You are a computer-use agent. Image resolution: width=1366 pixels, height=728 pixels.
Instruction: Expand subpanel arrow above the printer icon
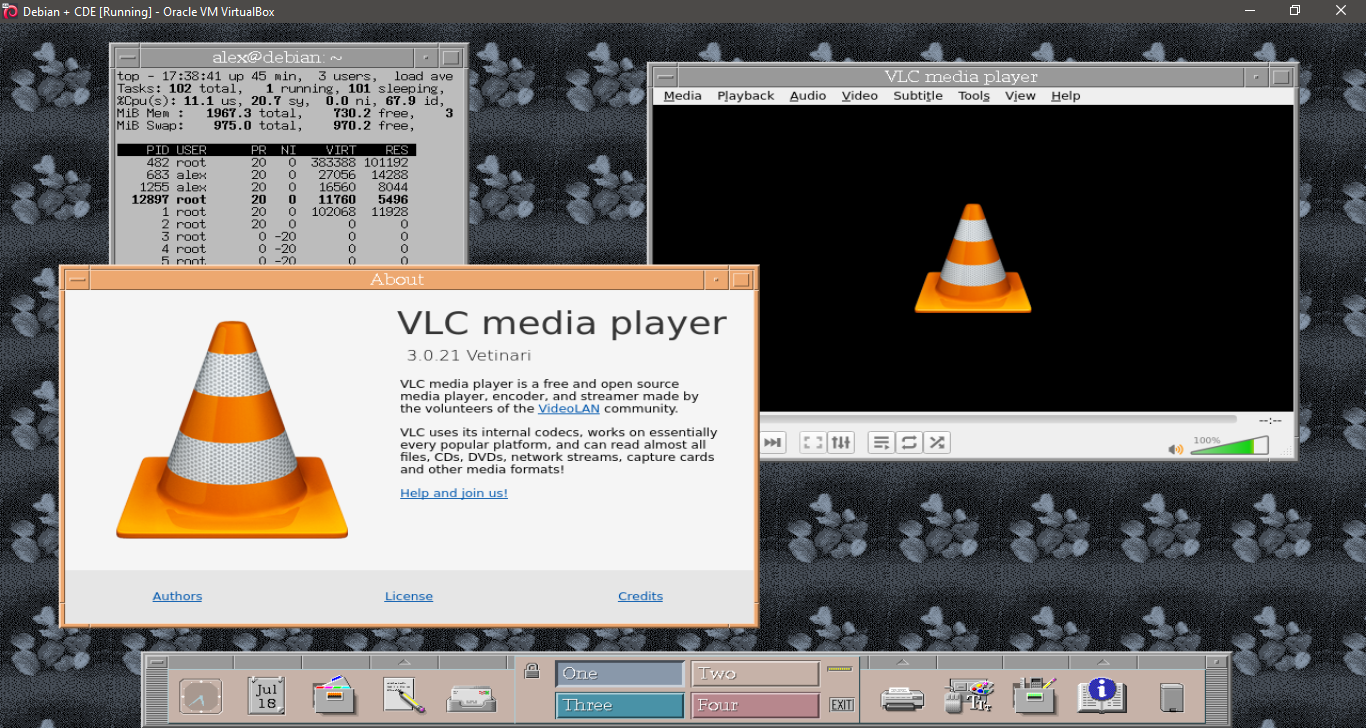(902, 662)
